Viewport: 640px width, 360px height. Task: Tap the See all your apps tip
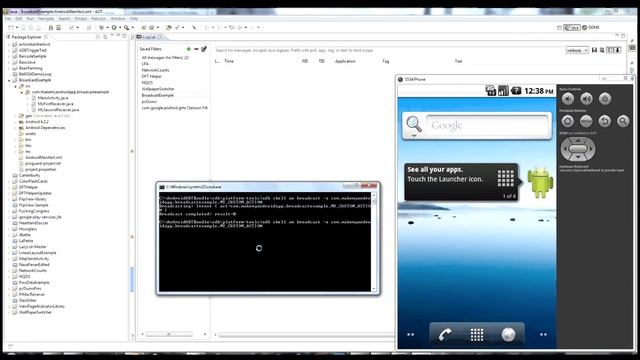tap(462, 182)
